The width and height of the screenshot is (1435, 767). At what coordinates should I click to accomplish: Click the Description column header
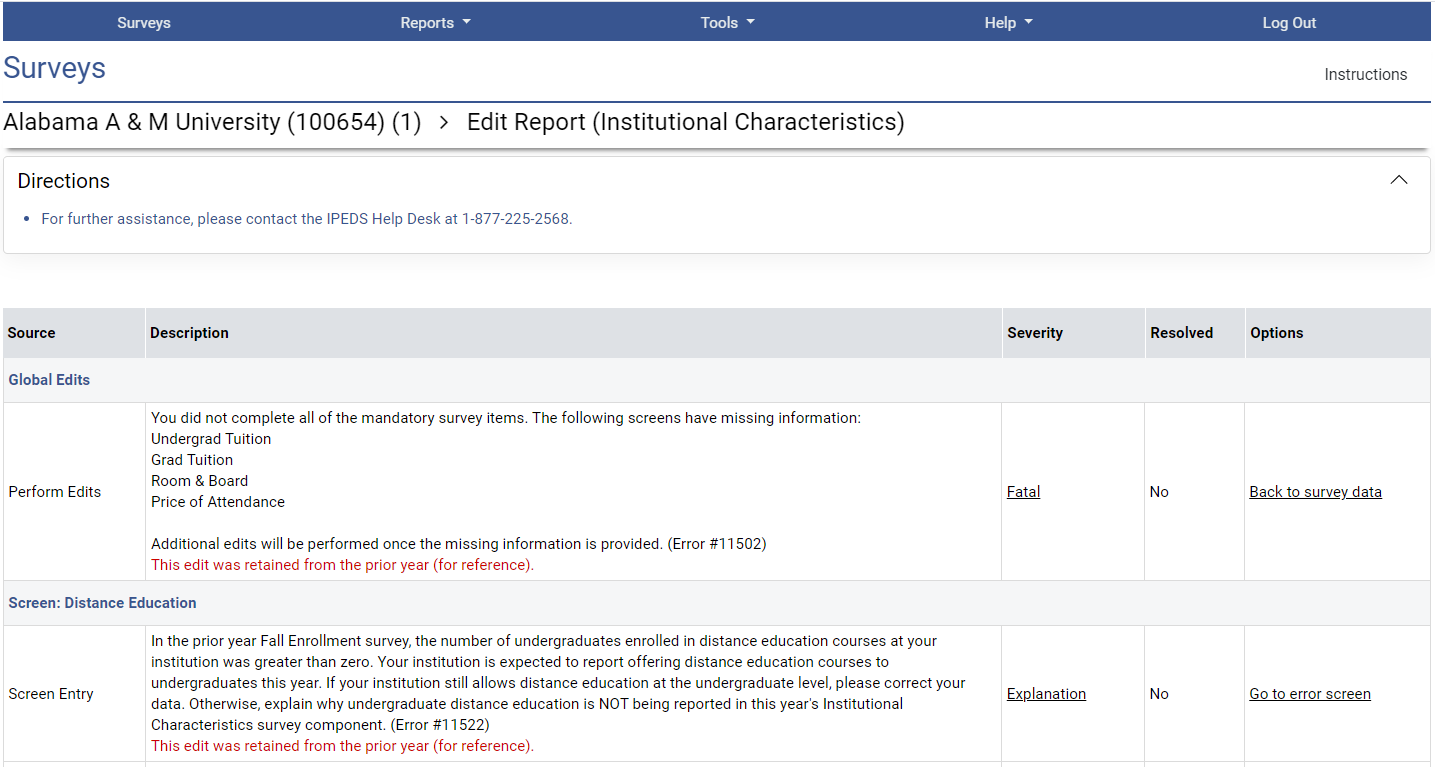point(189,333)
